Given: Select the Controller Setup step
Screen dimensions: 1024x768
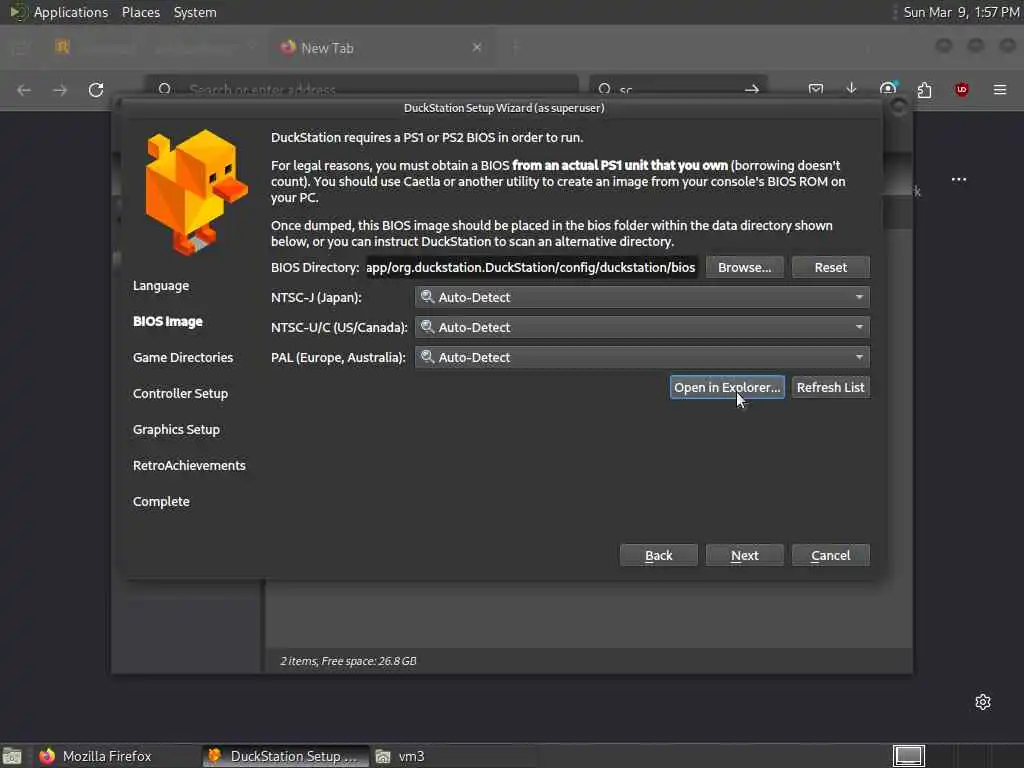Looking at the screenshot, I should pyautogui.click(x=180, y=393).
